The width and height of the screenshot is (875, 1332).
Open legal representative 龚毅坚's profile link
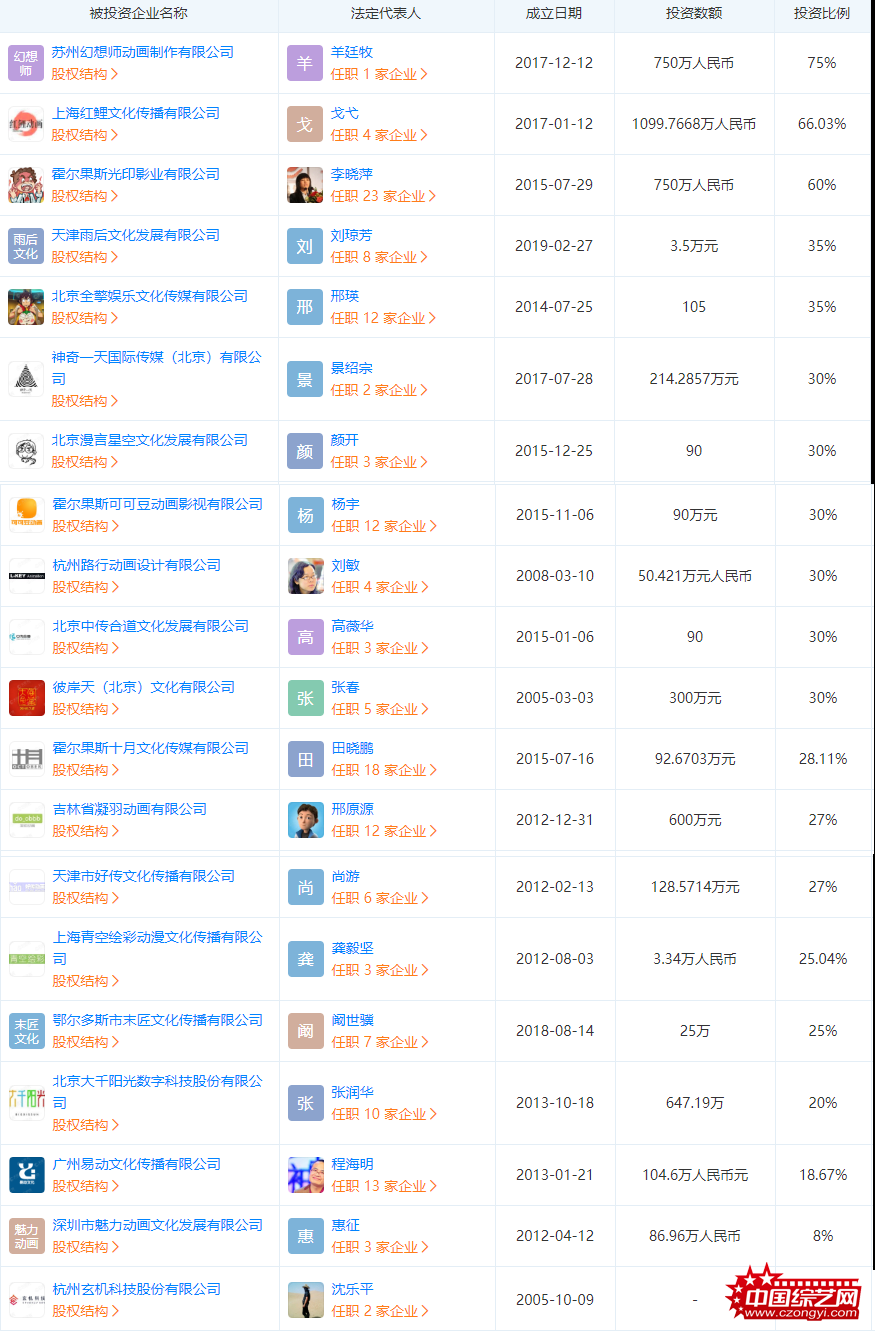353,948
